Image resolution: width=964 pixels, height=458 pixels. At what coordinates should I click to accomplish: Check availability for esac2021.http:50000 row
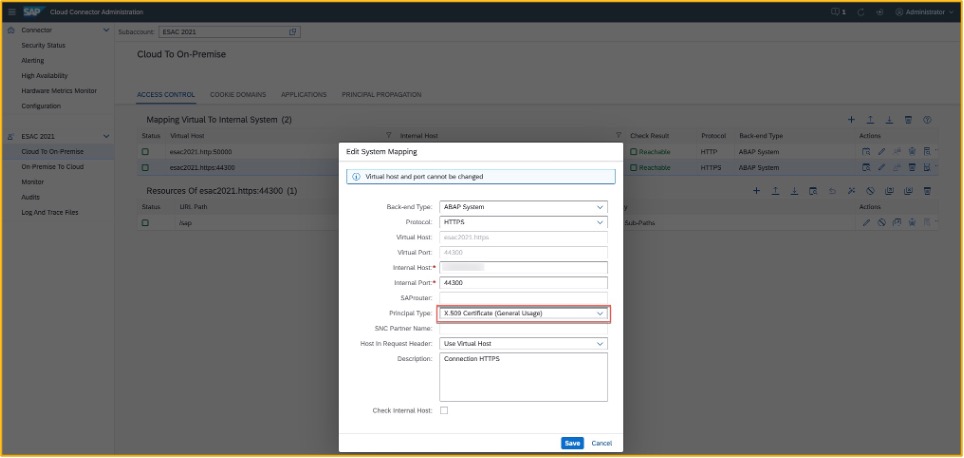click(x=866, y=151)
